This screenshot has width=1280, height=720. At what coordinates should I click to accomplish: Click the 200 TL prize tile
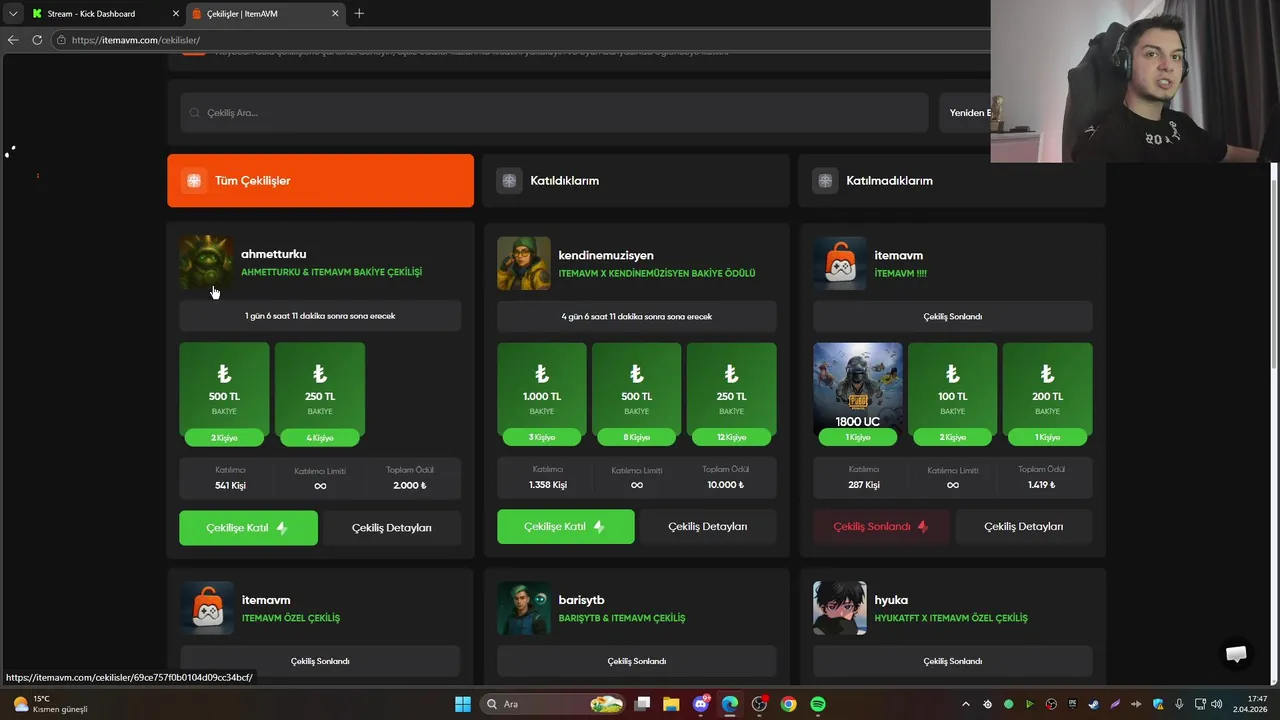coord(1047,394)
